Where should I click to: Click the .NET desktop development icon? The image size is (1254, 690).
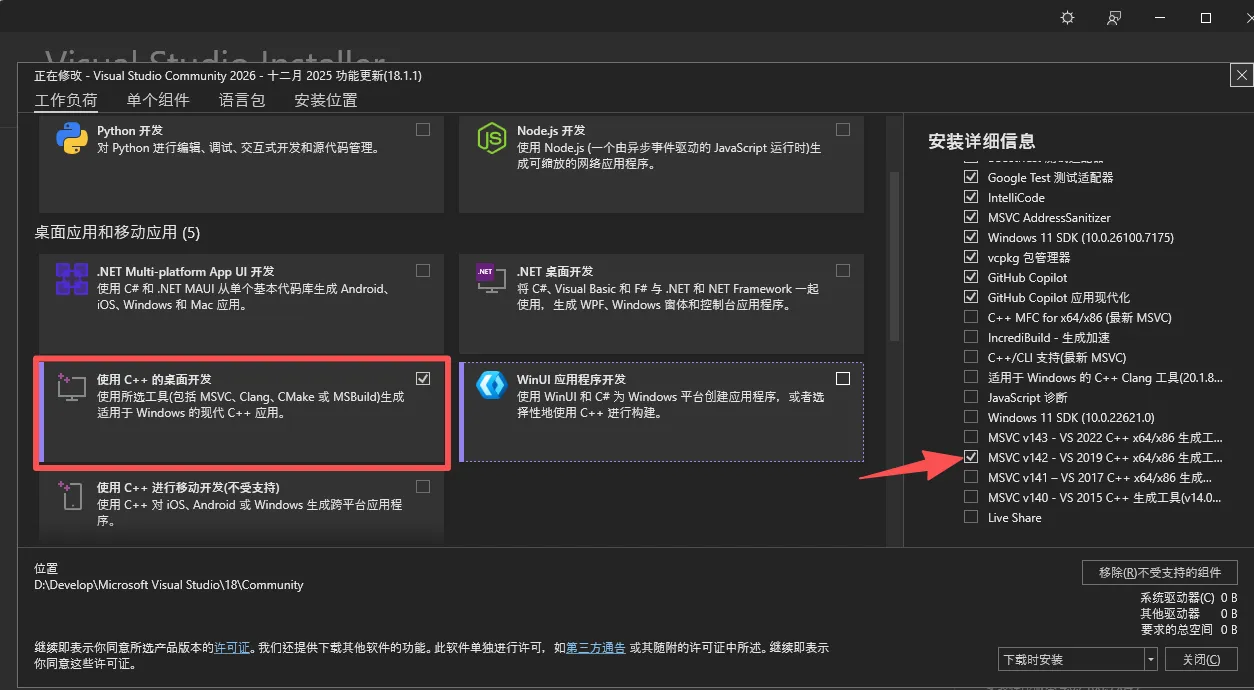[492, 280]
